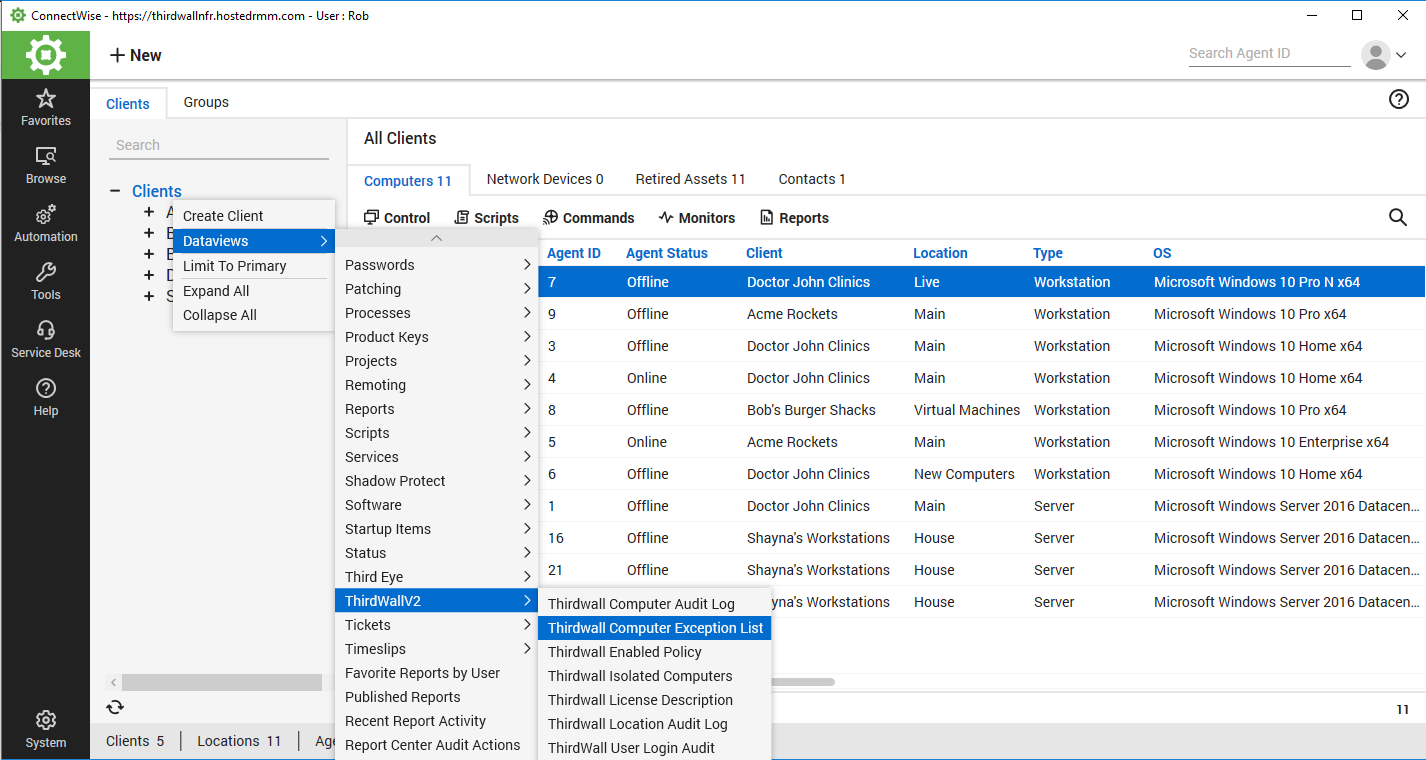This screenshot has width=1426, height=760.
Task: Switch to Network Devices tab
Action: click(545, 179)
